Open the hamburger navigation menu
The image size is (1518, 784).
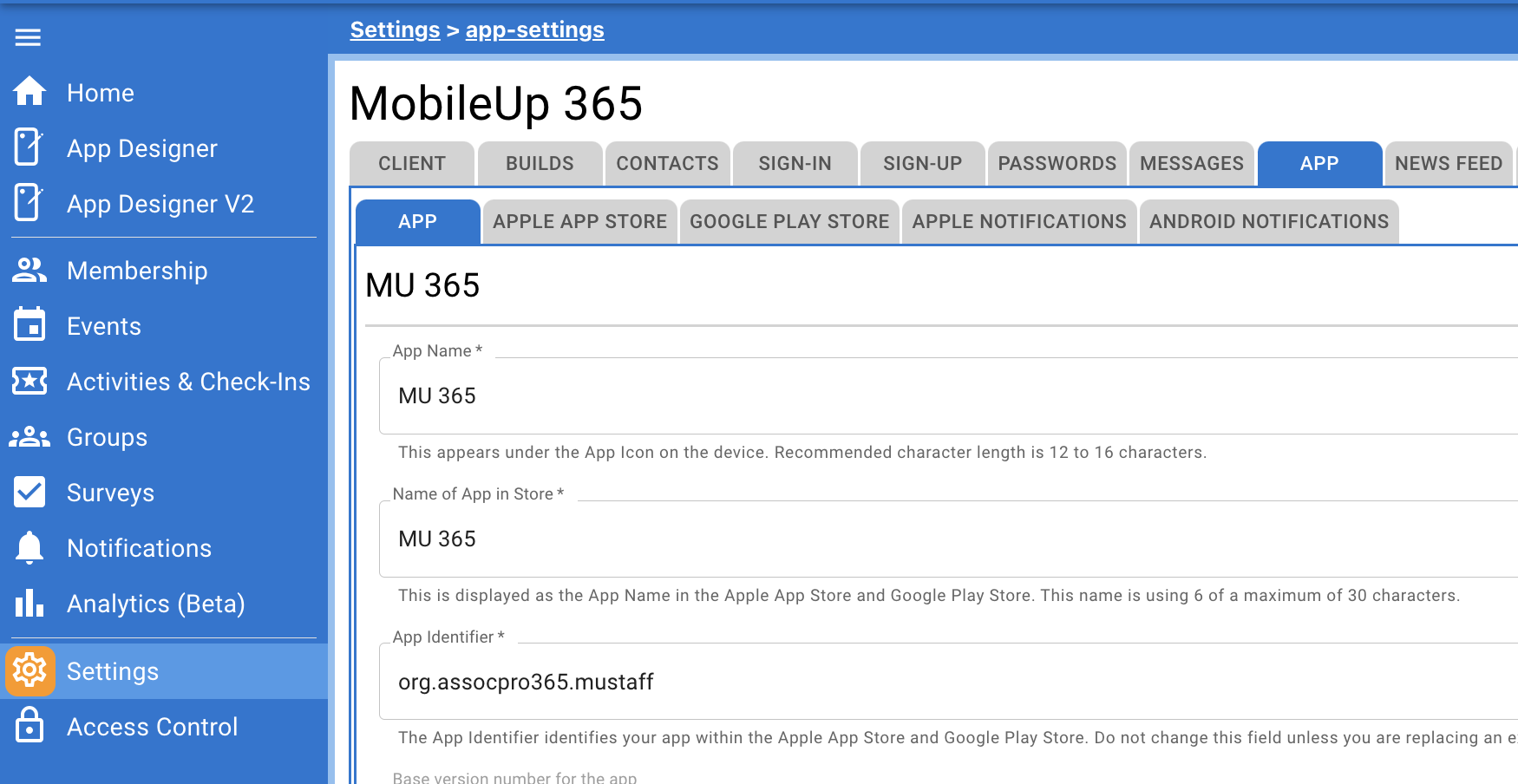tap(27, 37)
